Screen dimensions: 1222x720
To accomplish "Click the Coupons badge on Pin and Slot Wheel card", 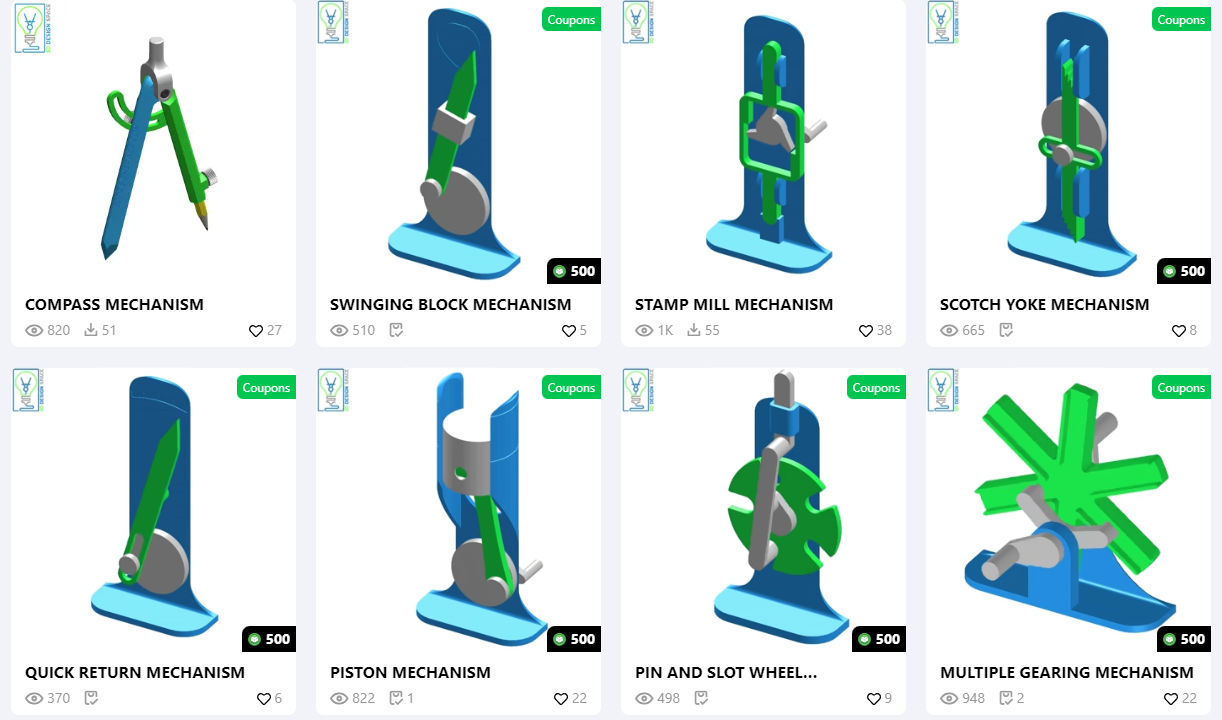I will (x=877, y=387).
